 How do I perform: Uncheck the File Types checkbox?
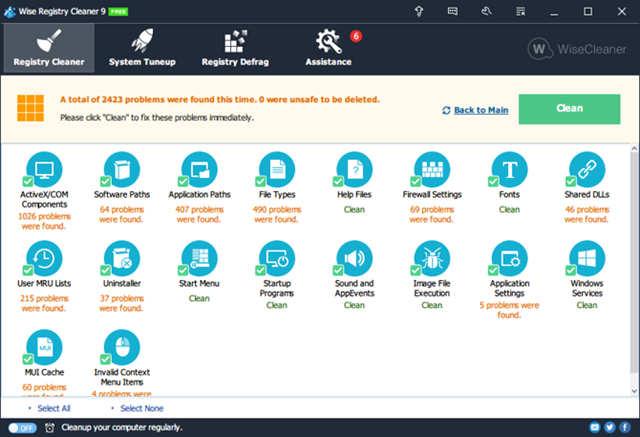pyautogui.click(x=260, y=181)
